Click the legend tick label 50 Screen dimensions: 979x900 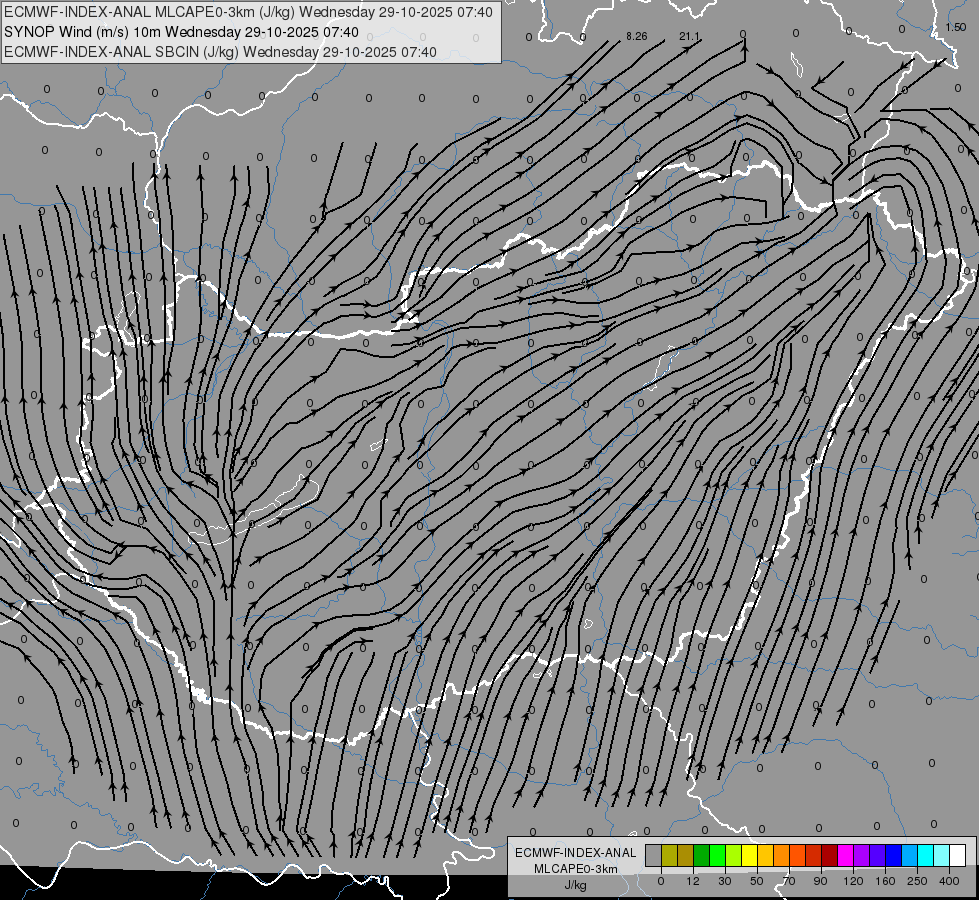(757, 881)
